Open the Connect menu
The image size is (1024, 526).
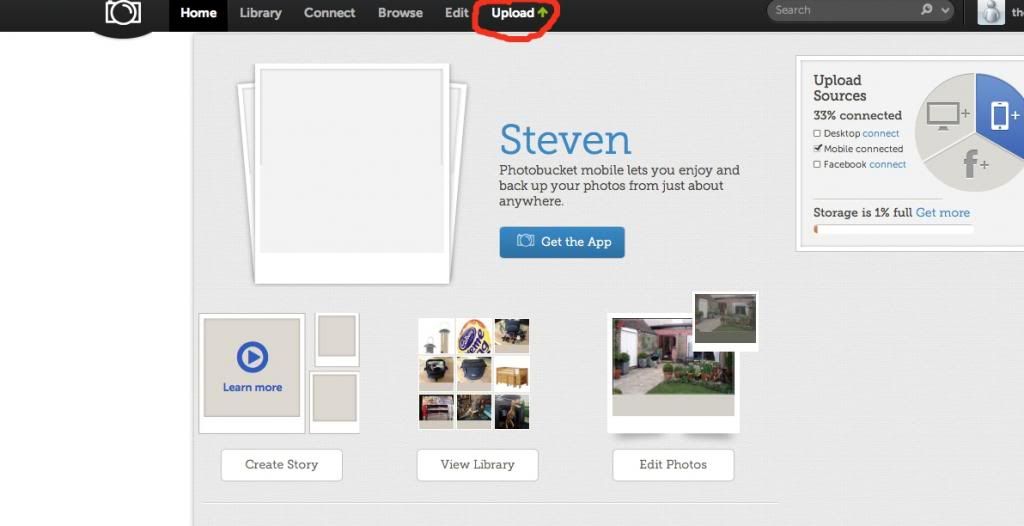(330, 12)
